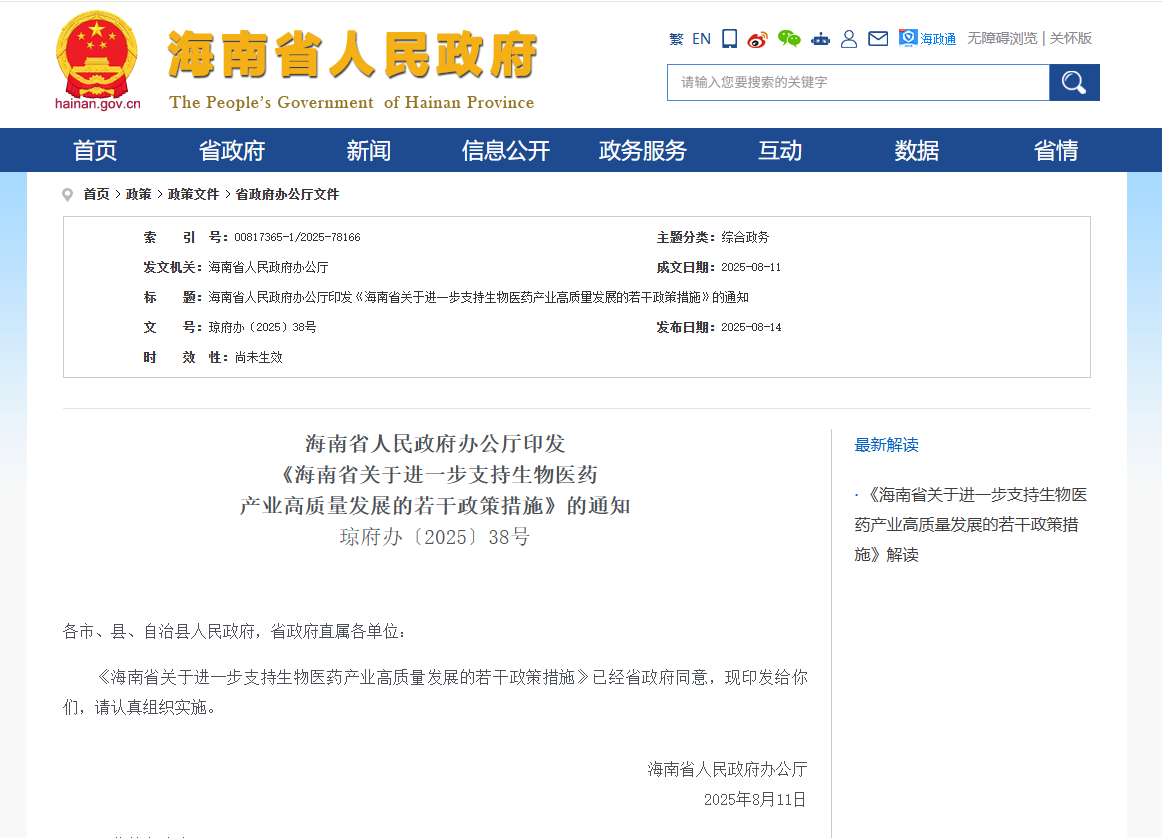This screenshot has height=838, width=1162.
Task: Open 无障碍浏览 accessibility mode
Action: click(x=1002, y=39)
